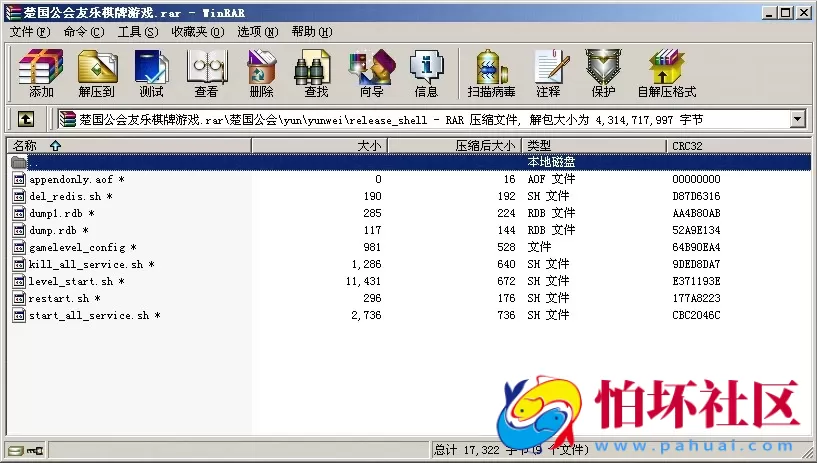Click CRC32 value 9DED8DA7
817x463 pixels.
coord(696,265)
